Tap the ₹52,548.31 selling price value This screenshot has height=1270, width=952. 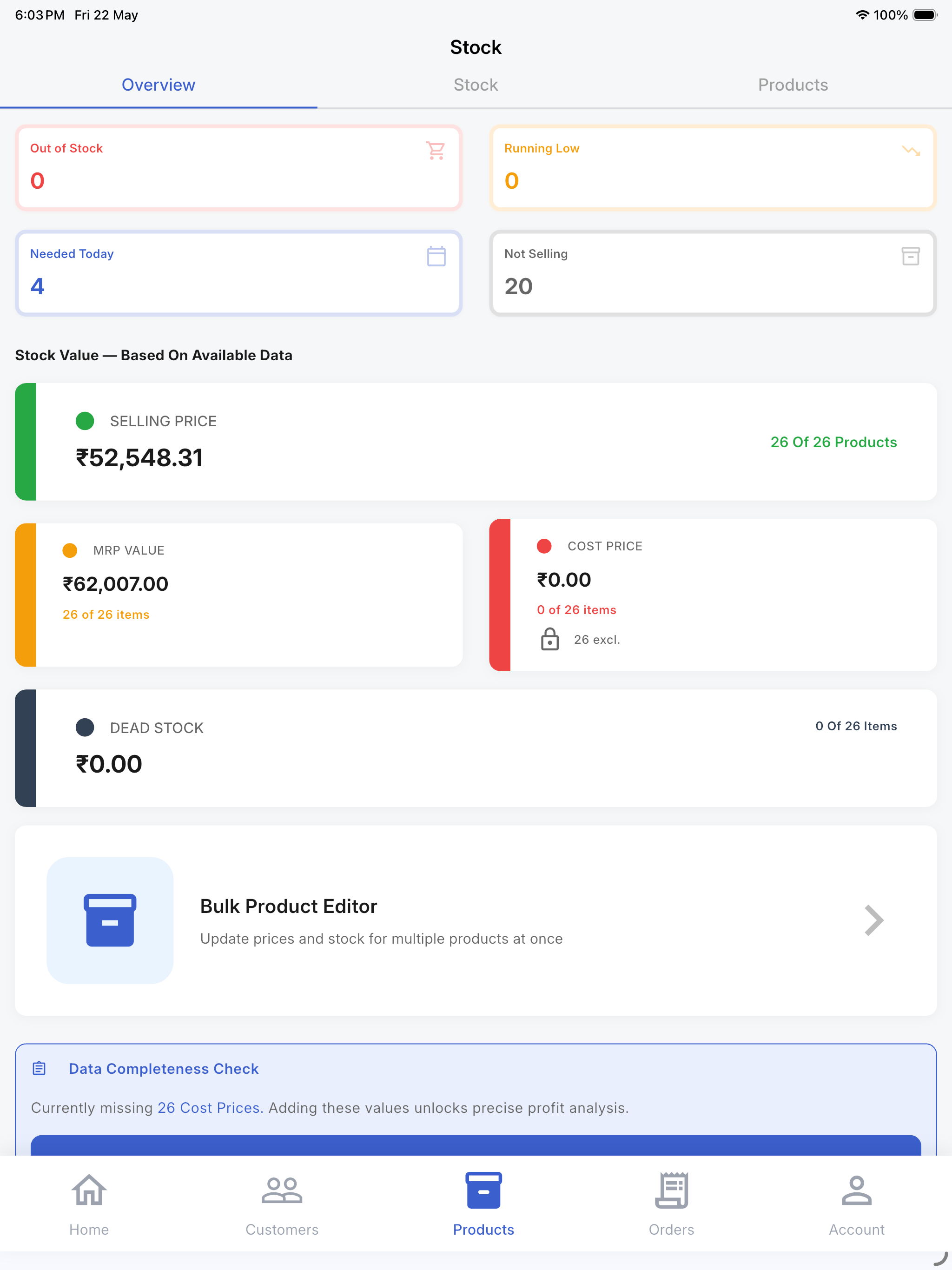coord(139,457)
